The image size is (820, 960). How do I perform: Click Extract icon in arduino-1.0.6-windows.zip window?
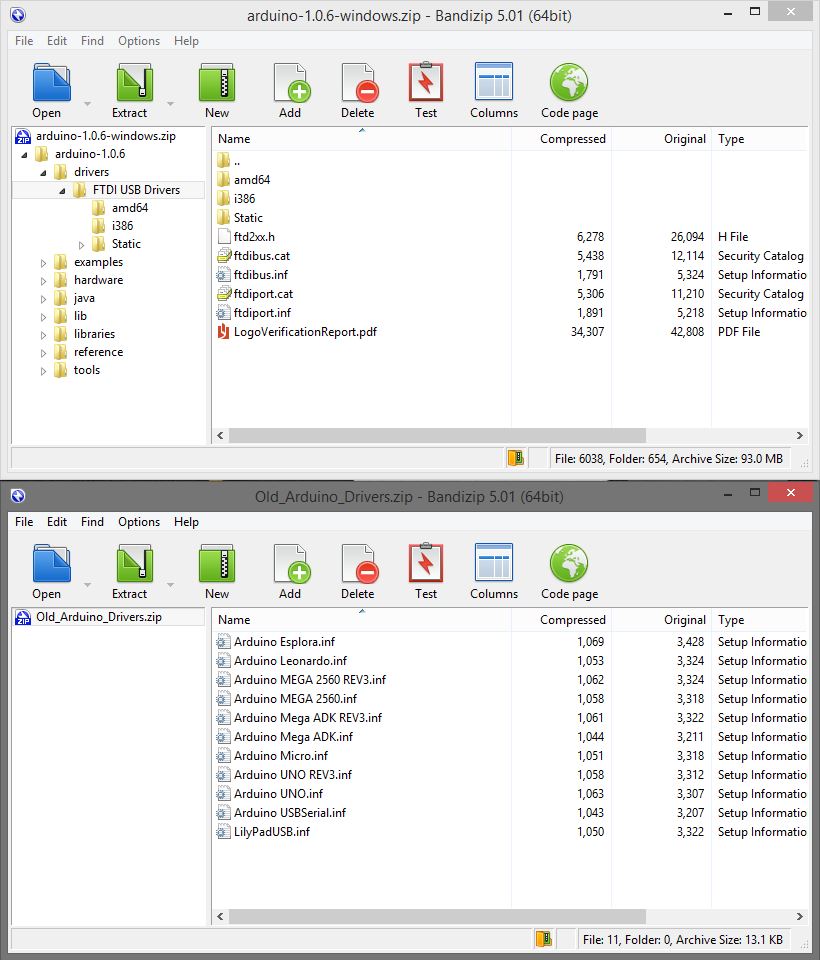pyautogui.click(x=134, y=82)
